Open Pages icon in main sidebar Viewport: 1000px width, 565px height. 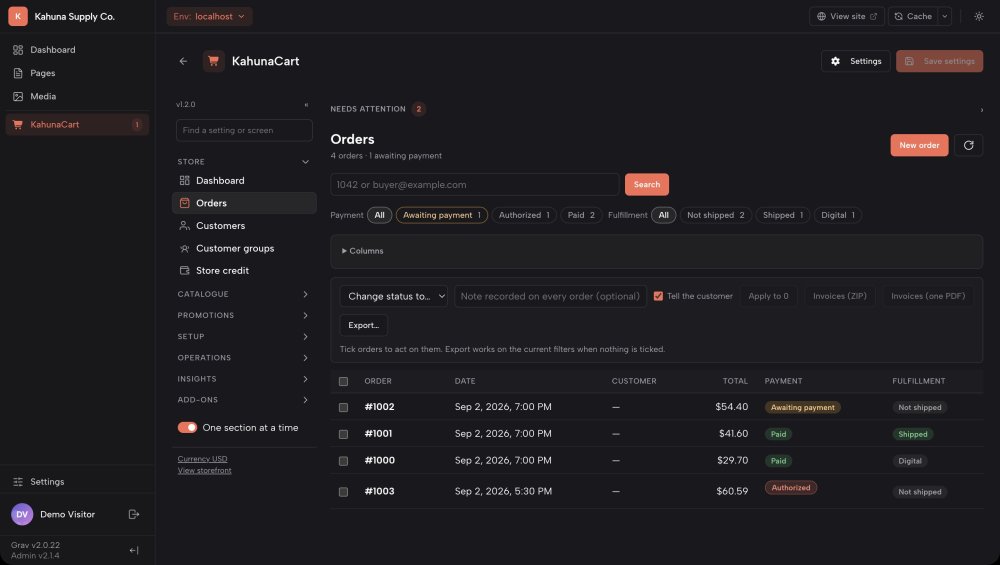[18, 73]
